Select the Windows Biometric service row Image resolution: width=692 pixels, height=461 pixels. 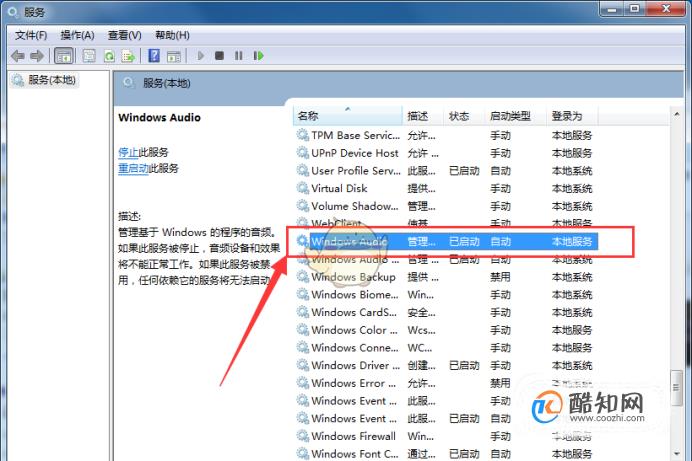[446, 295]
